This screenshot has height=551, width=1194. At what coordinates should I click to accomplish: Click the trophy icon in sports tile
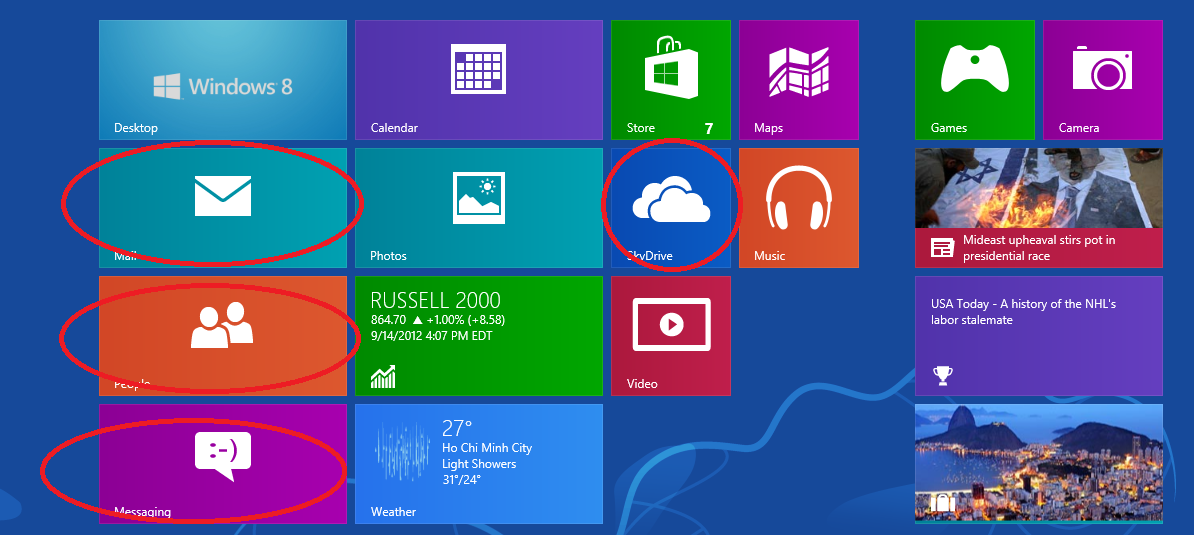coord(942,374)
